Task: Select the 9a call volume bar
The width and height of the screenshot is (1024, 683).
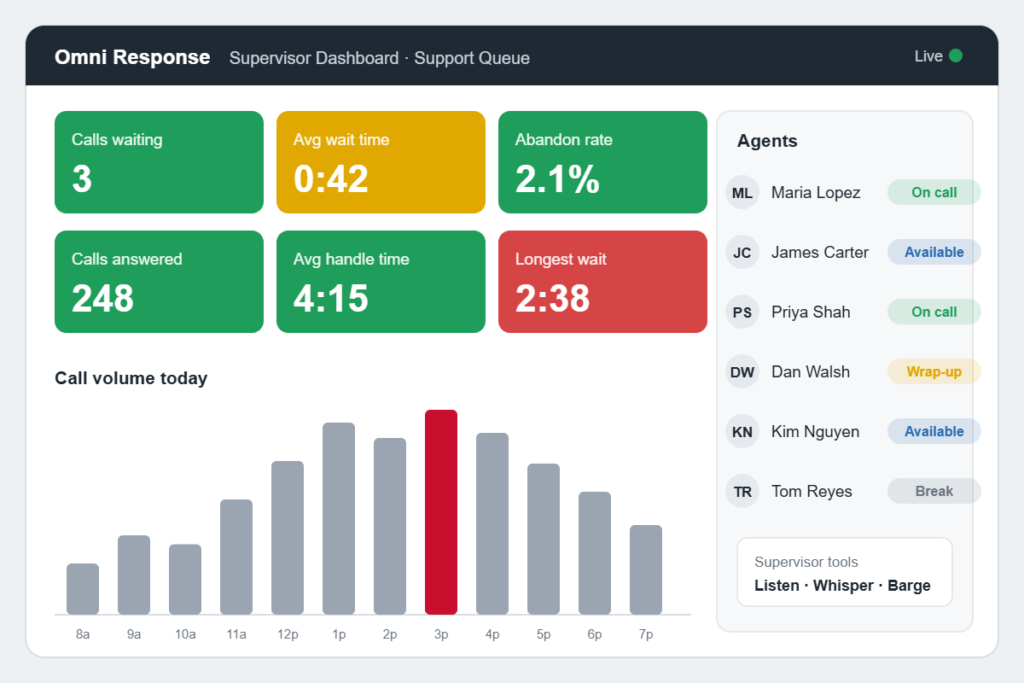Action: point(134,575)
